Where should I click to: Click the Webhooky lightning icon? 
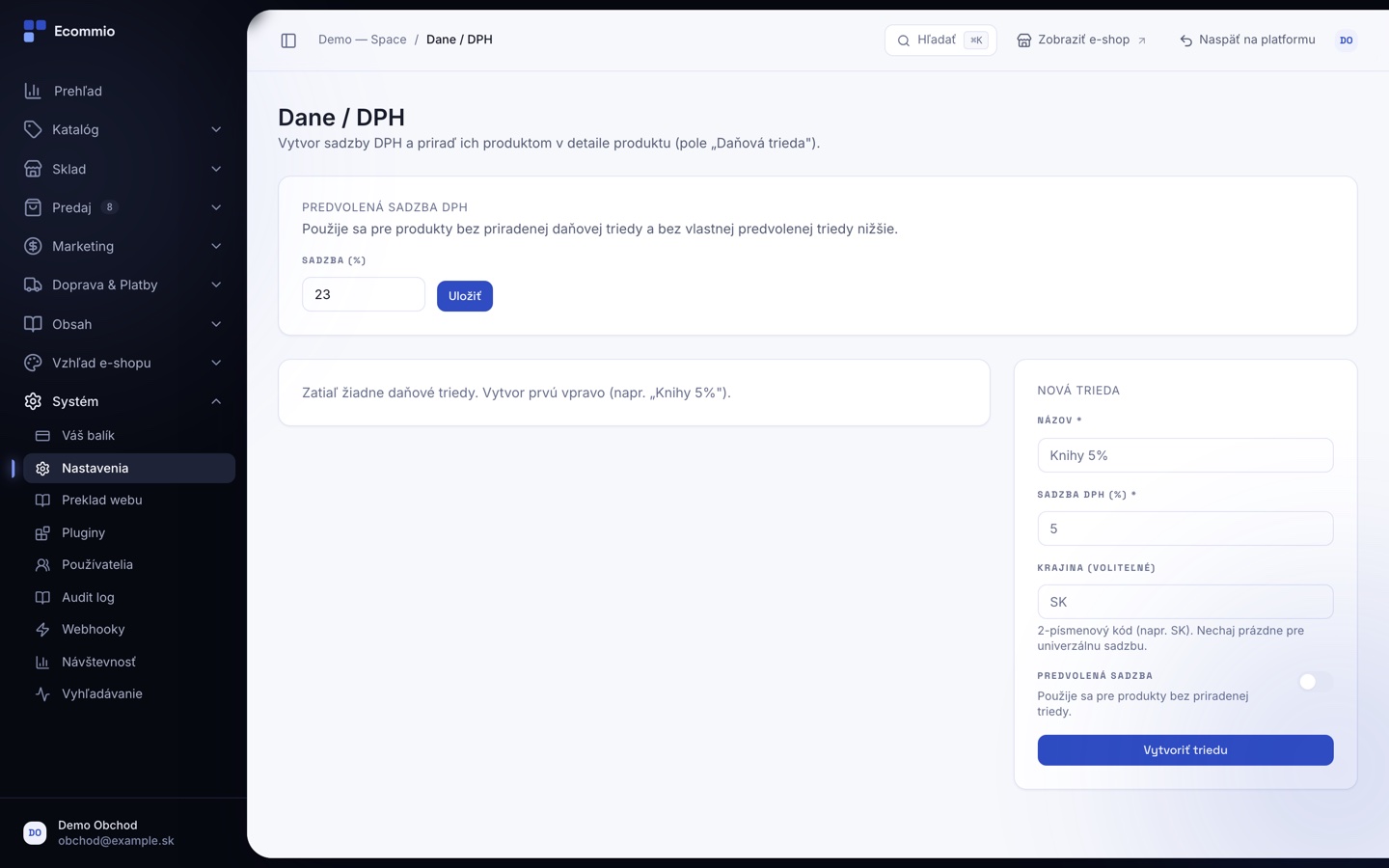42,630
